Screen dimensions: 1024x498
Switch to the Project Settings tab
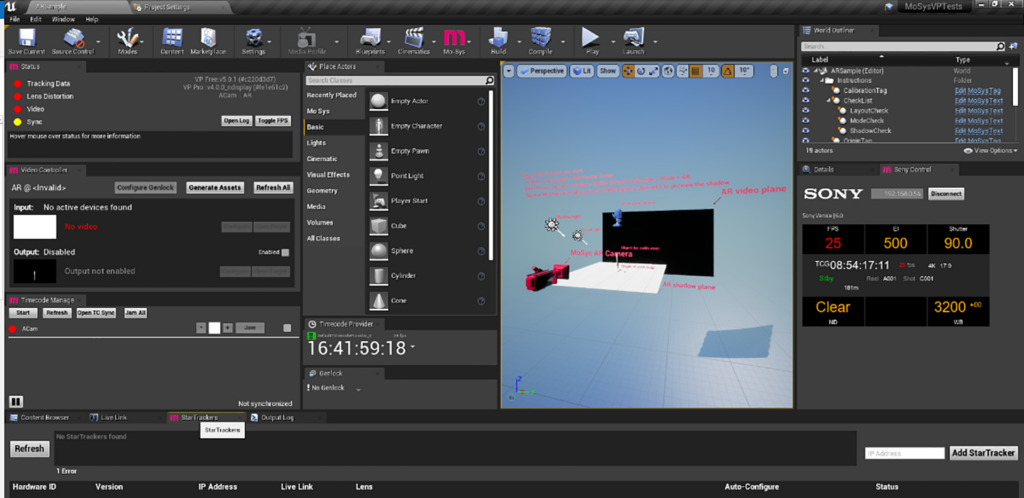pyautogui.click(x=181, y=7)
